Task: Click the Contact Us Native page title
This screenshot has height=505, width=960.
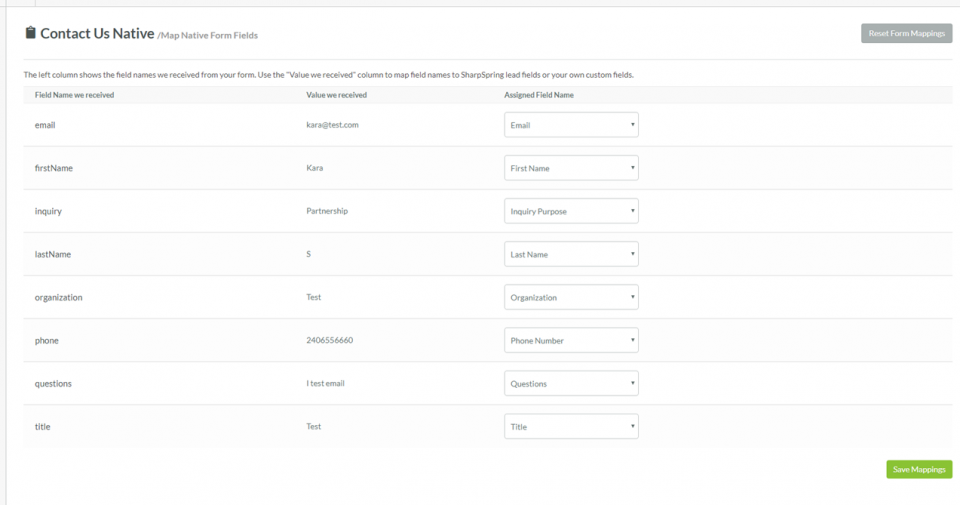Action: pyautogui.click(x=97, y=33)
